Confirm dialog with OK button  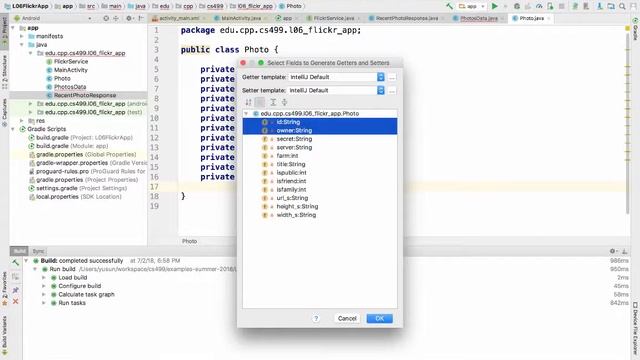(380, 318)
